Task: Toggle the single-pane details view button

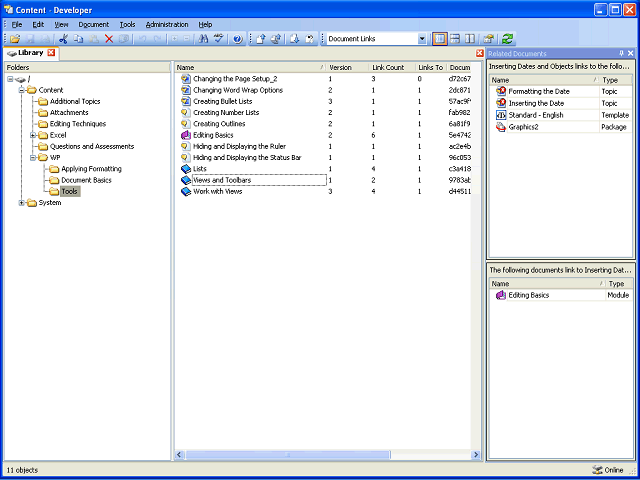Action: tap(440, 39)
